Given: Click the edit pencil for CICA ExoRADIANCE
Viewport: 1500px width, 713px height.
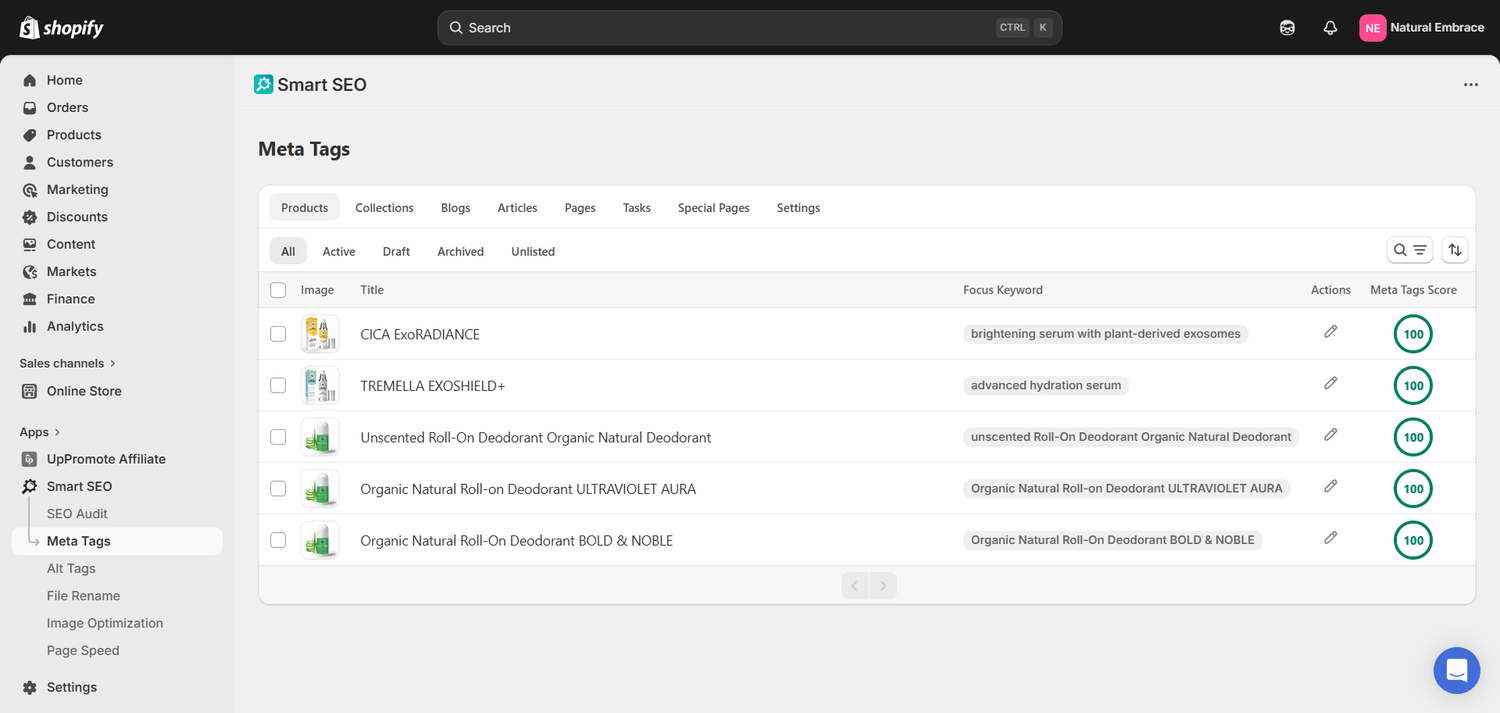Looking at the screenshot, I should 1330,332.
